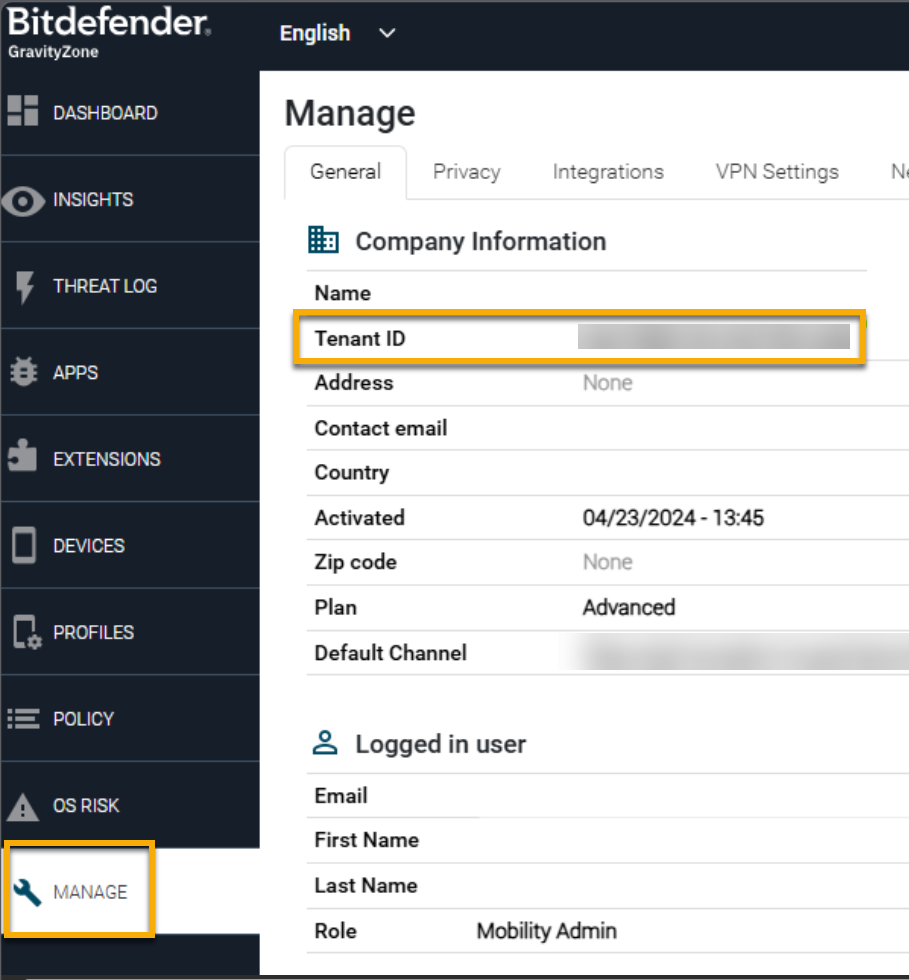Switch to the General tab

345,172
